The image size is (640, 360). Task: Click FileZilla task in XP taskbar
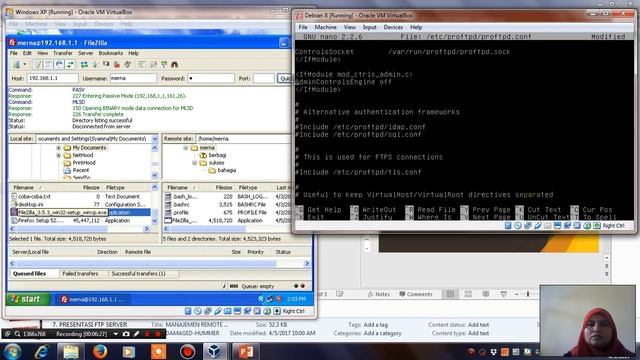pos(93,299)
